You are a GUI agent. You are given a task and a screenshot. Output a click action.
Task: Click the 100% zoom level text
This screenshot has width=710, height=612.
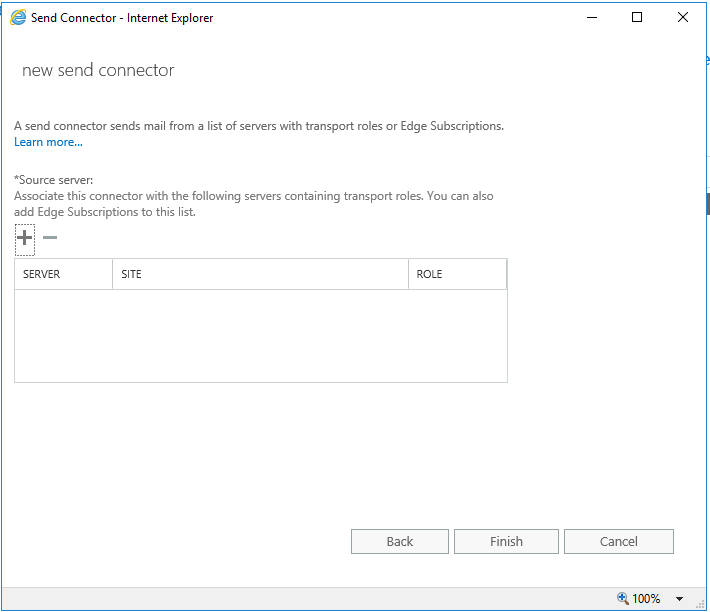click(x=646, y=599)
